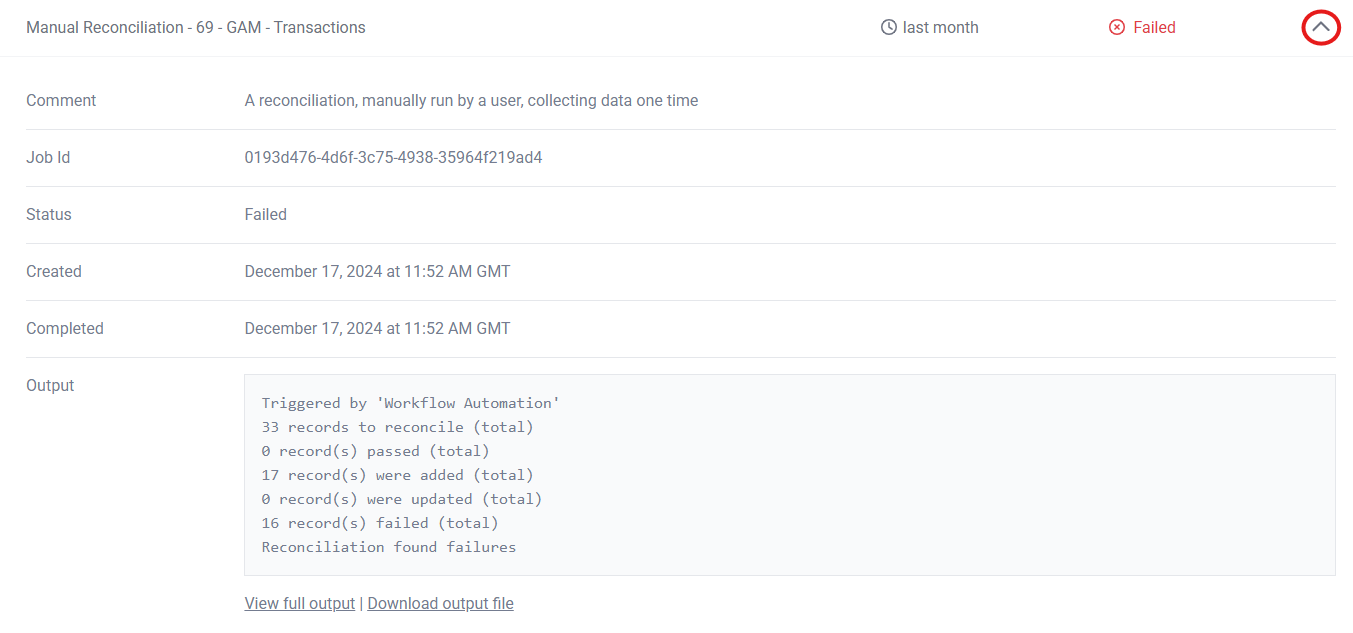Select the Manual Reconciliation job title
Screen dimensions: 1353x633
pos(196,28)
